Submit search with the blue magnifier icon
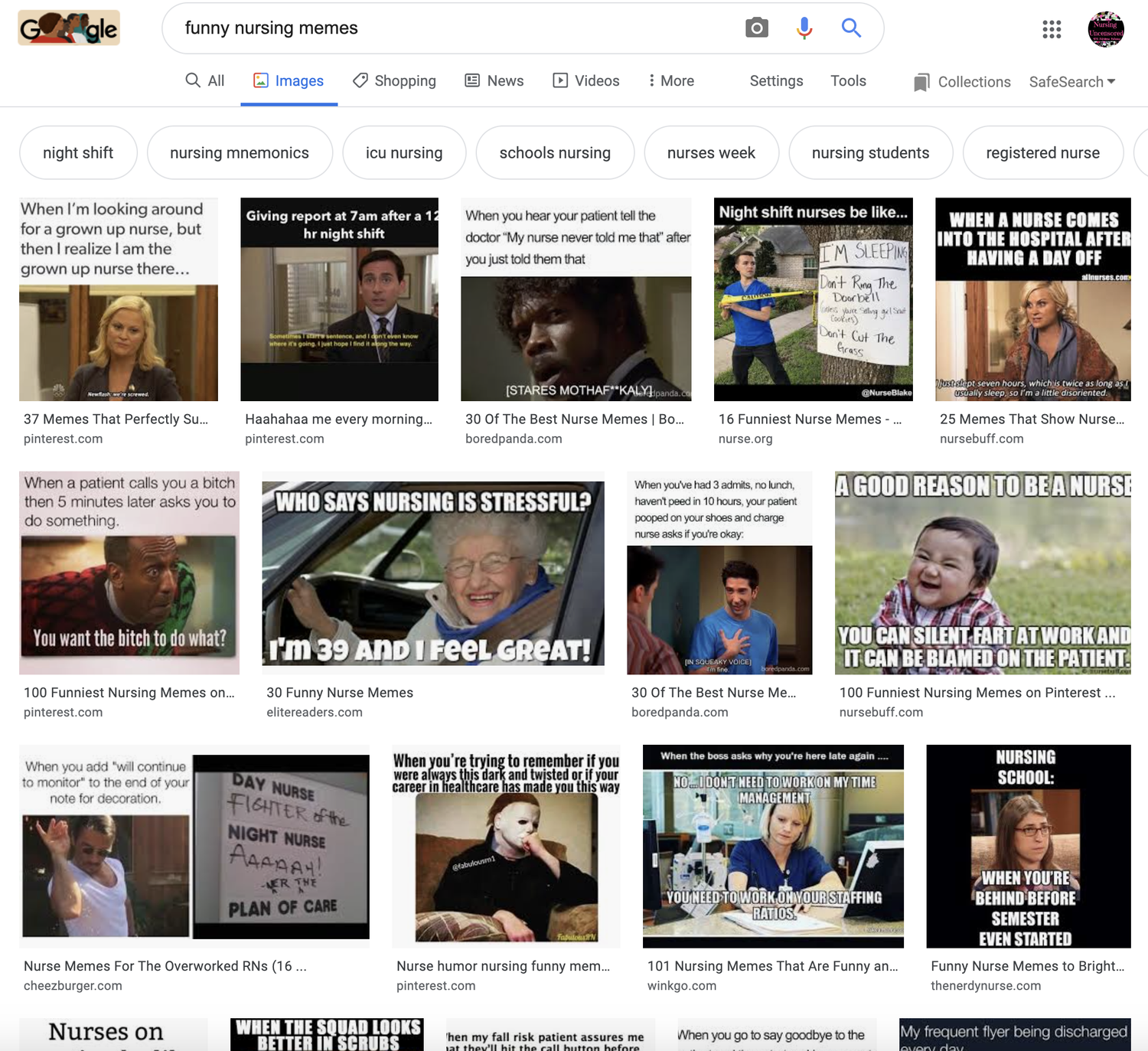The image size is (1148, 1051). click(851, 28)
